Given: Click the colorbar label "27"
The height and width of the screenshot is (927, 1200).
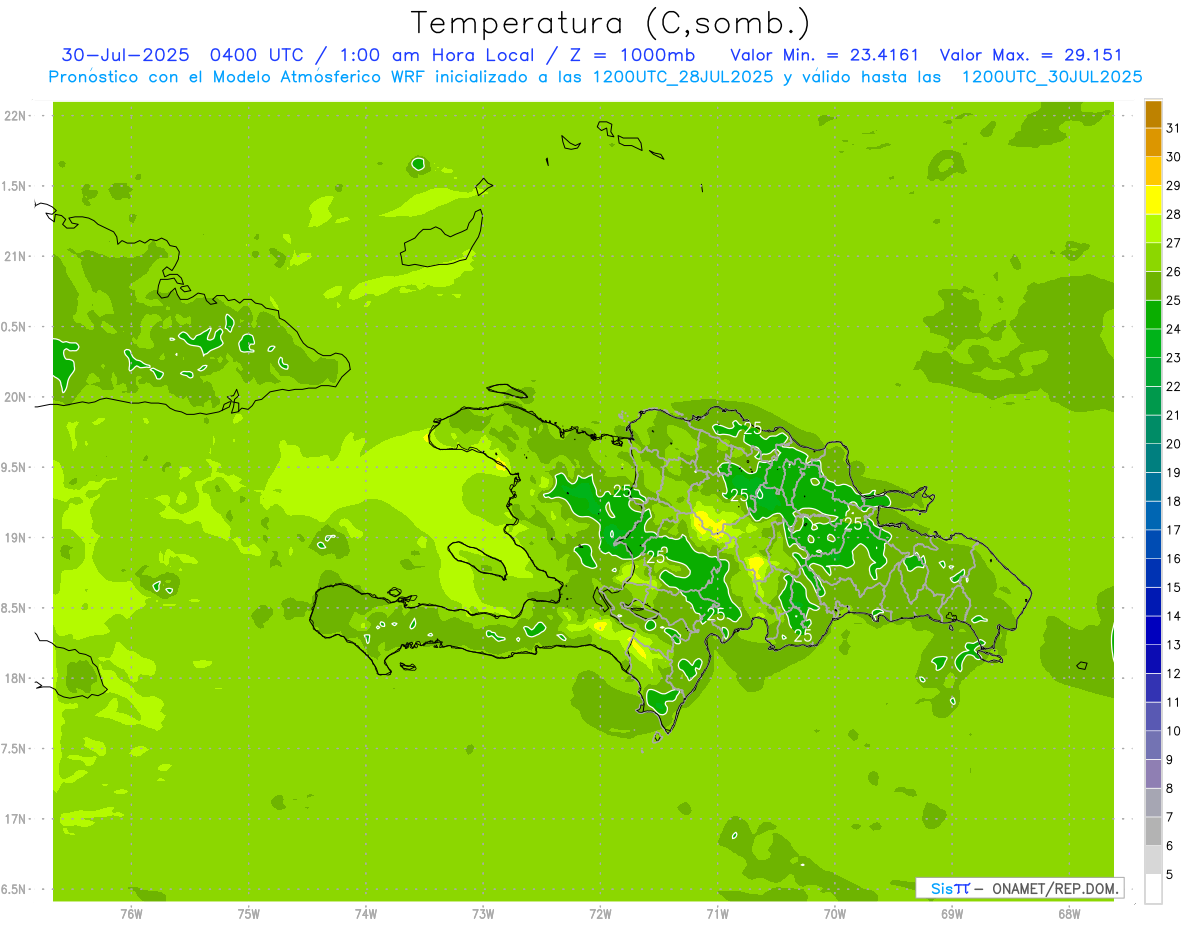Looking at the screenshot, I should click(x=1173, y=243).
